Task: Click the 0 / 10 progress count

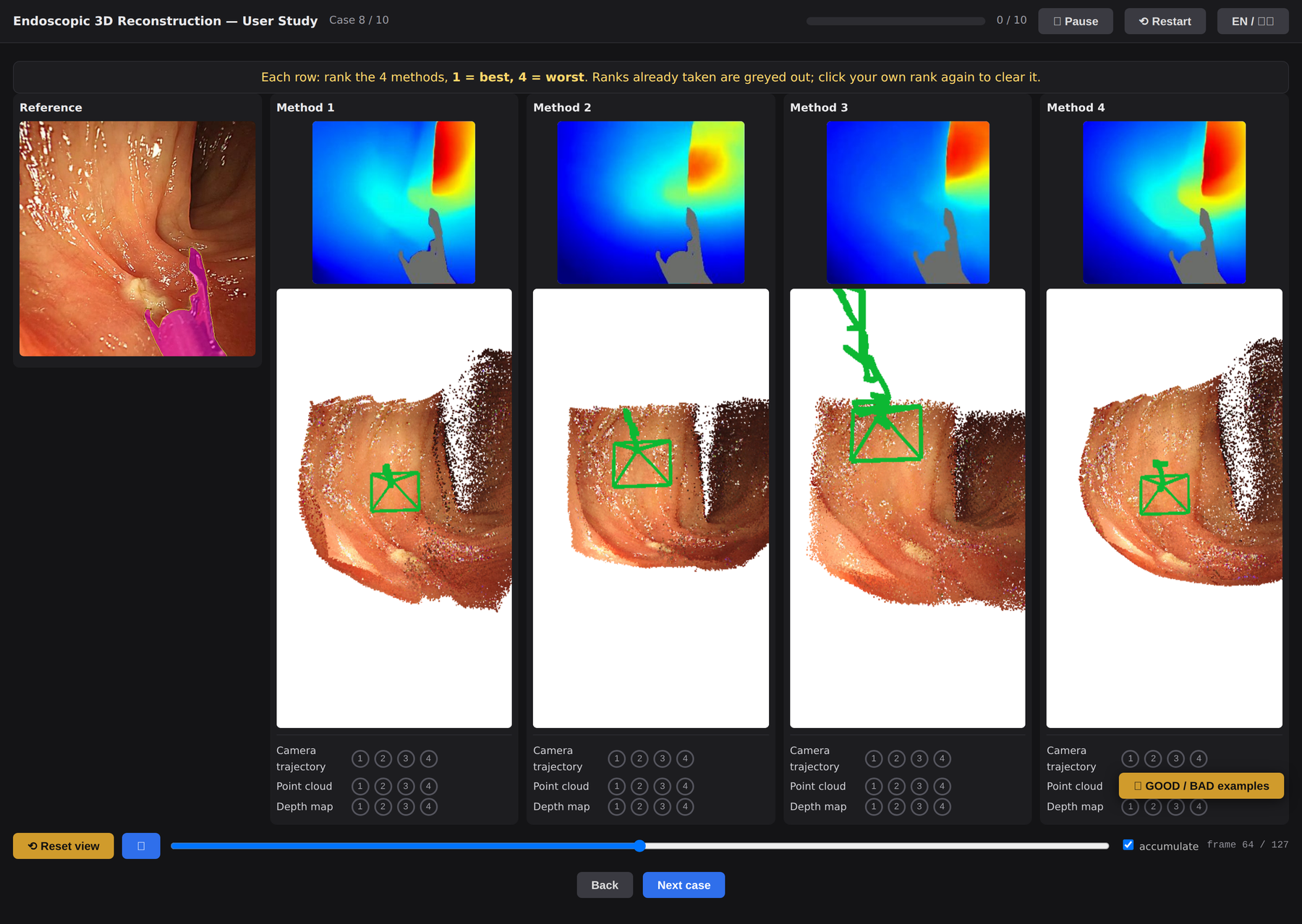Action: 1011,20
